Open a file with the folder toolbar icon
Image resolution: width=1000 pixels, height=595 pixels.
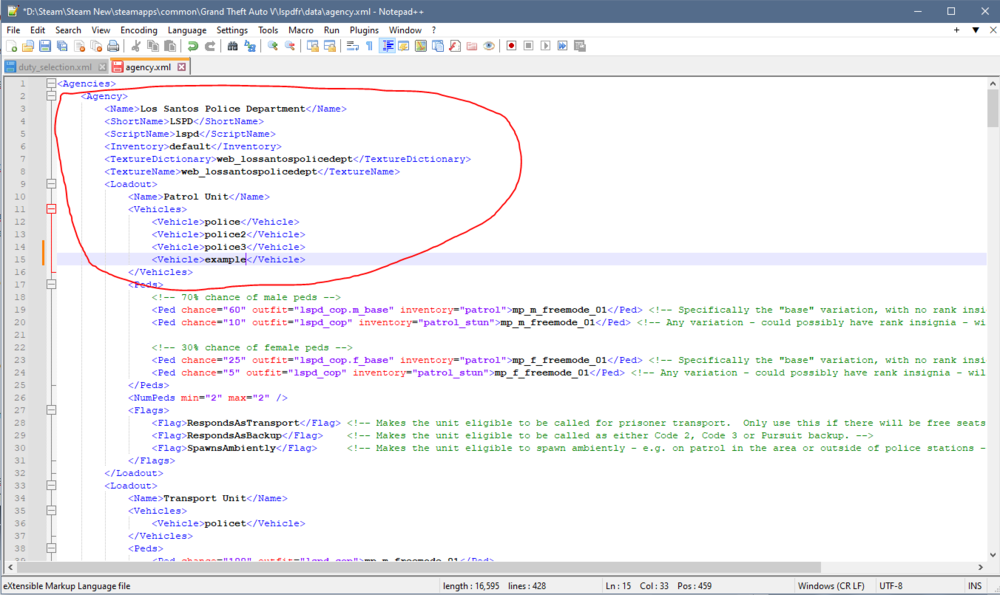point(27,45)
